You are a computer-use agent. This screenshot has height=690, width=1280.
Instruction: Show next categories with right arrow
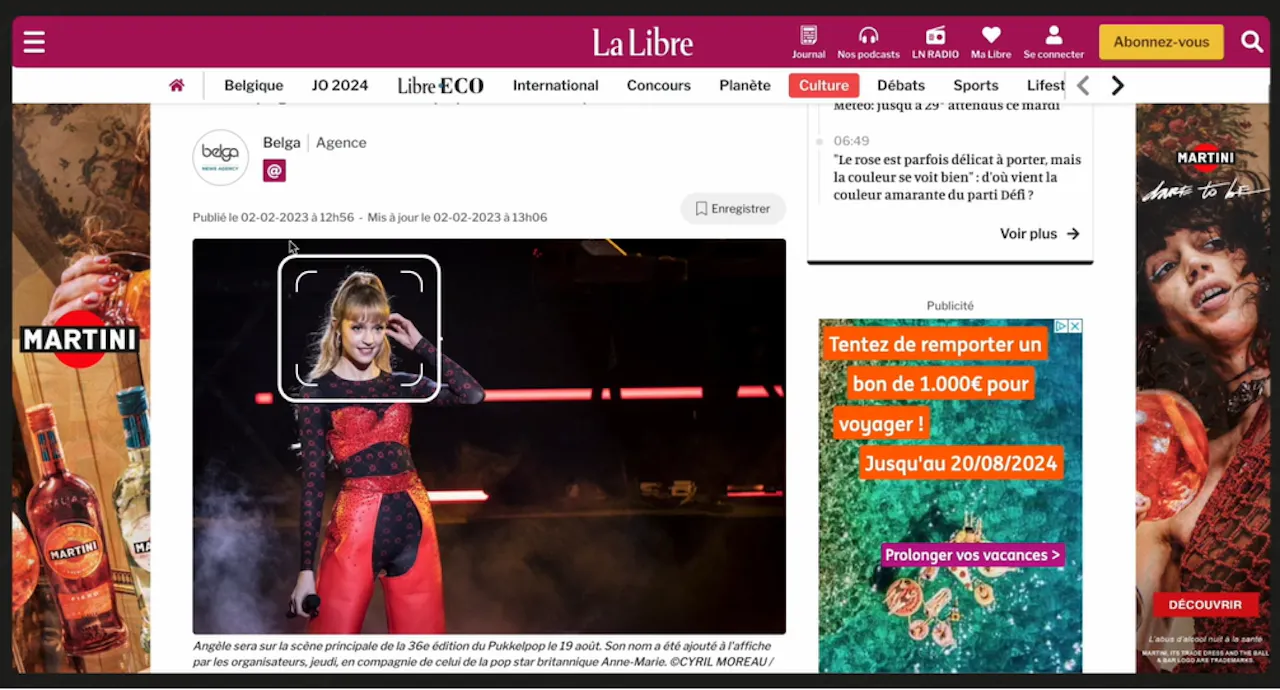coord(1117,86)
